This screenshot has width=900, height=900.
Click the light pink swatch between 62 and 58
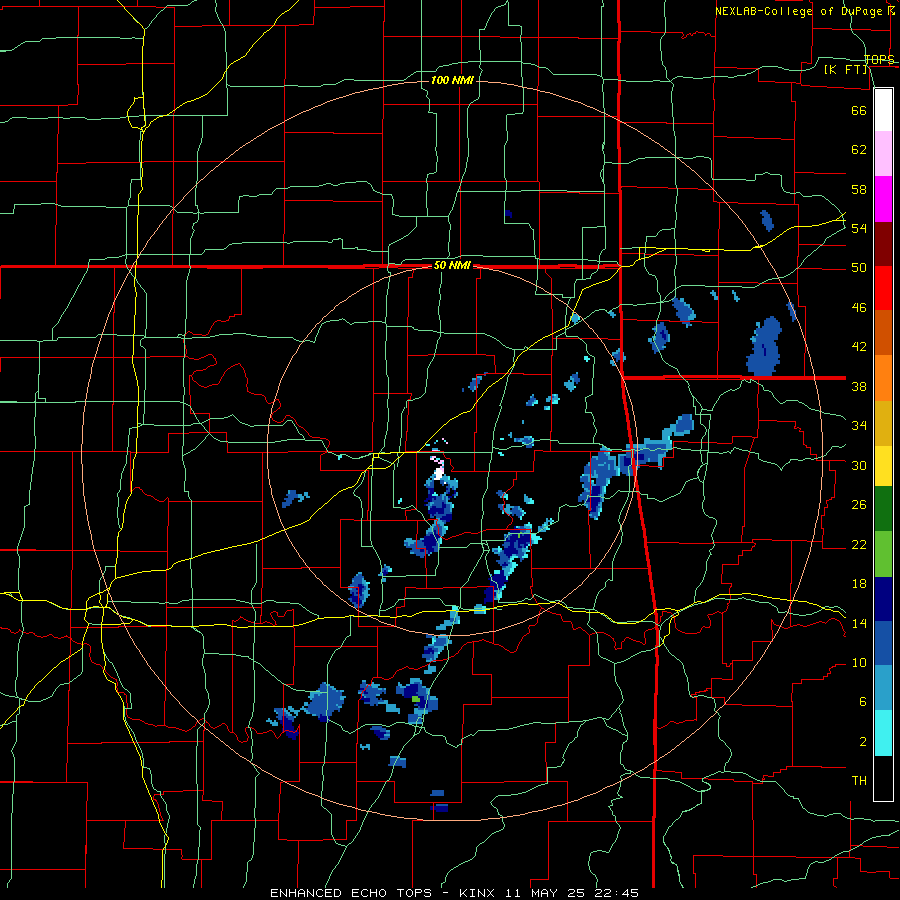click(x=883, y=154)
